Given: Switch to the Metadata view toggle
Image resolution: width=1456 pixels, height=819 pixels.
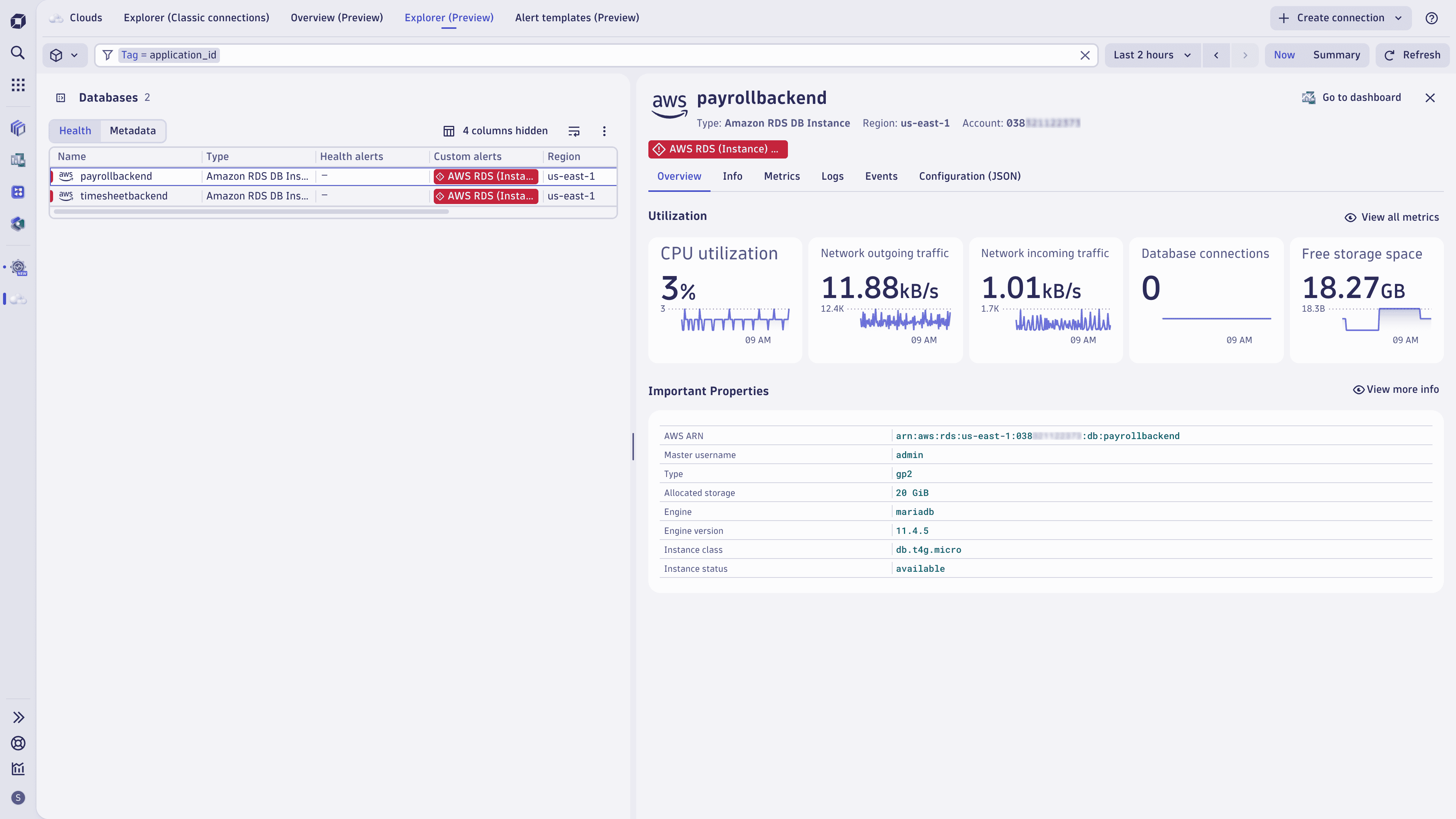Looking at the screenshot, I should point(133,131).
